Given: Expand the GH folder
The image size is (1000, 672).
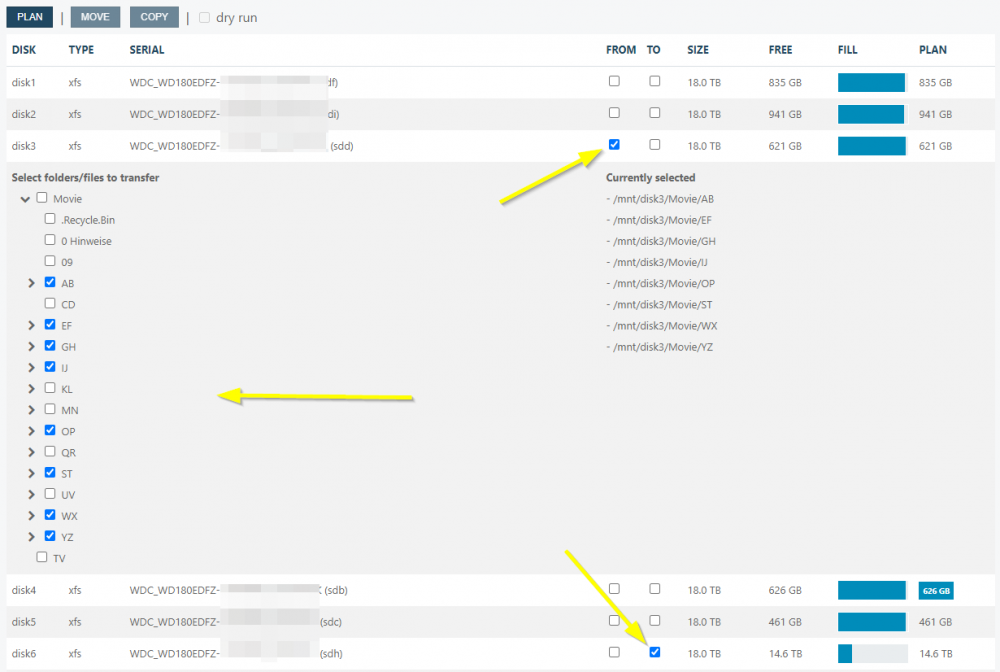Looking at the screenshot, I should (31, 346).
